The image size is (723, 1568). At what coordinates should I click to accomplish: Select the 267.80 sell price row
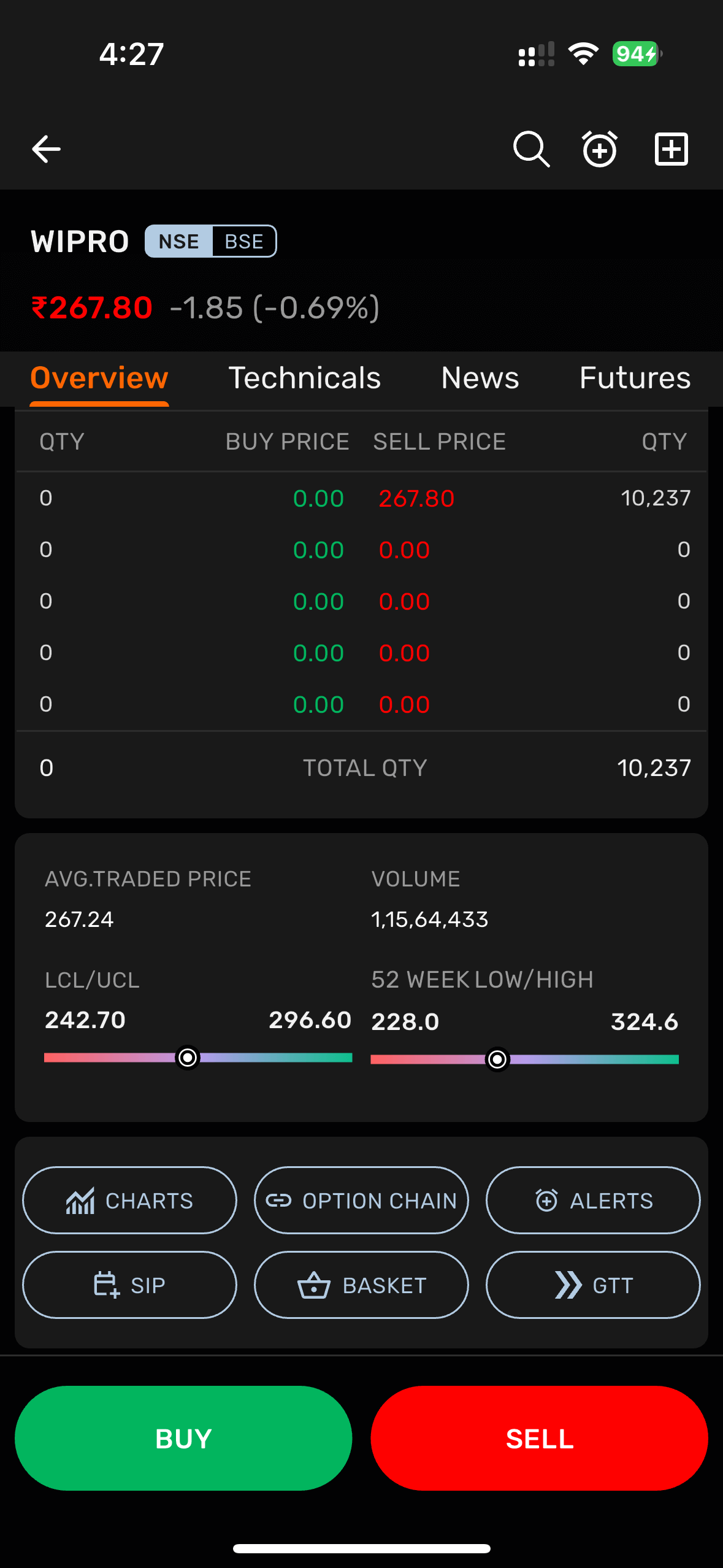(x=416, y=498)
